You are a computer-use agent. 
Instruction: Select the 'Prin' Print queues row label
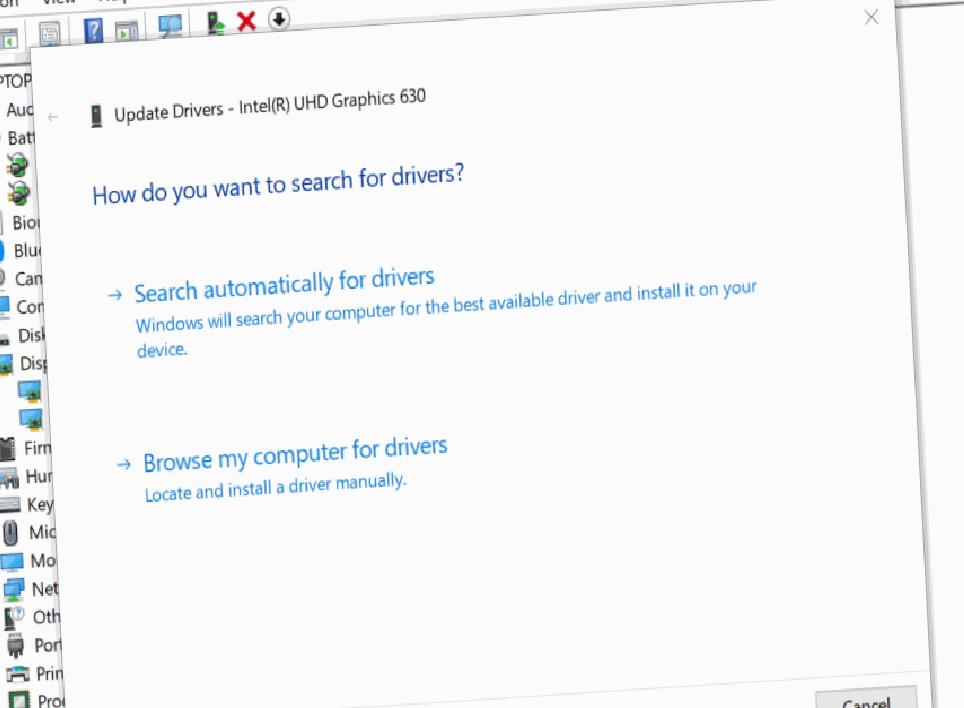[x=50, y=674]
